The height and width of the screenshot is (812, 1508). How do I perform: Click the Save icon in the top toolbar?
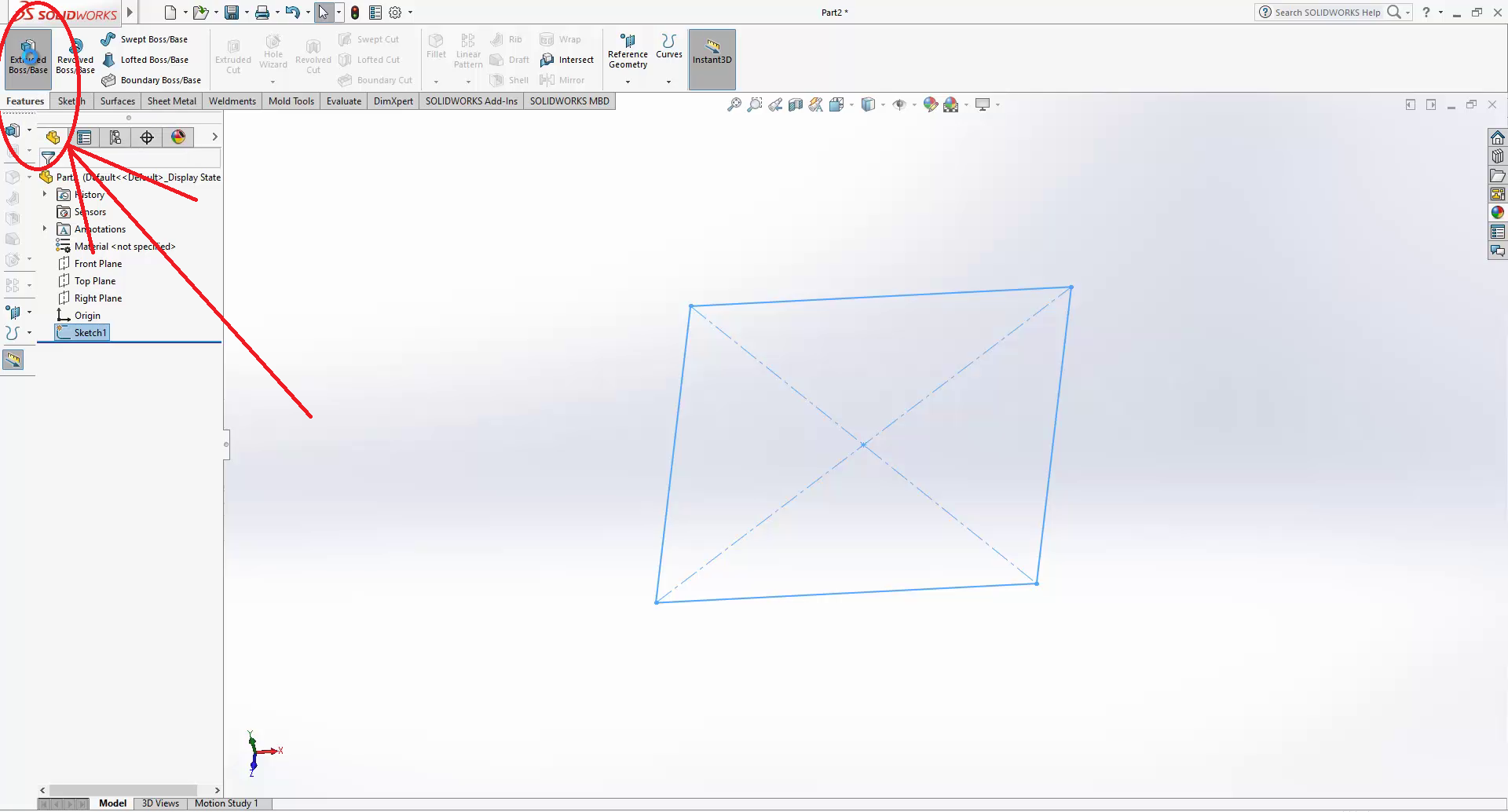[232, 13]
